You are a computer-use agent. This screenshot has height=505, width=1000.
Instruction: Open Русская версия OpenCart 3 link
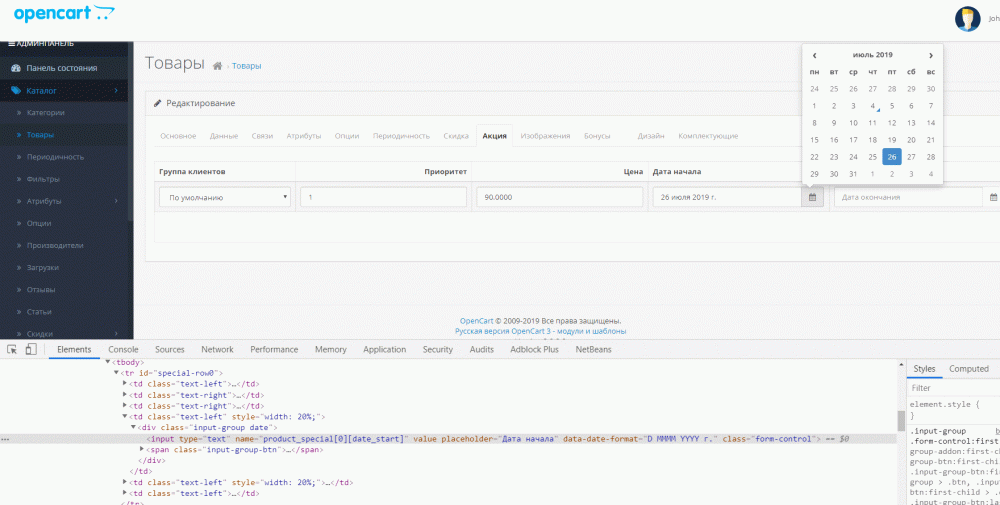[540, 332]
